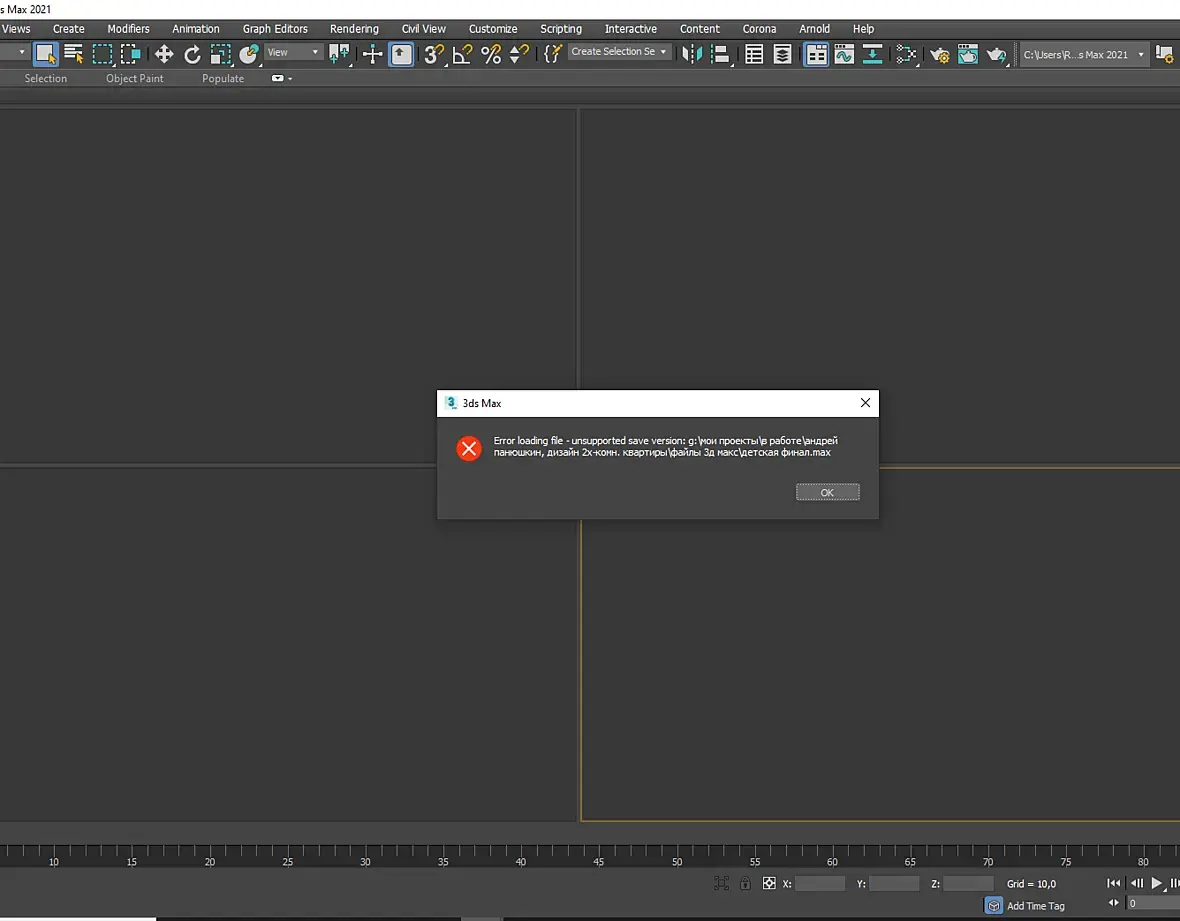Activate Select and Move tool
This screenshot has width=1180, height=921.
pyautogui.click(x=163, y=54)
